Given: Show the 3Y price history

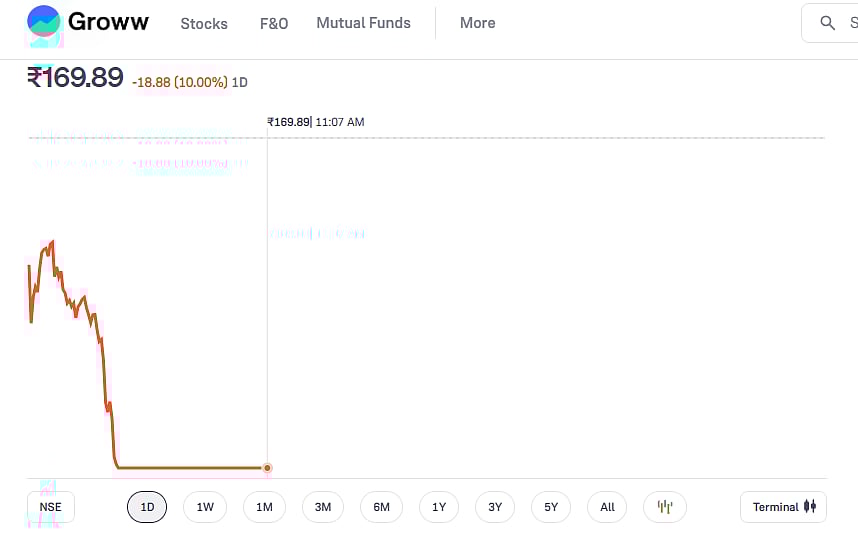Looking at the screenshot, I should coord(495,507).
